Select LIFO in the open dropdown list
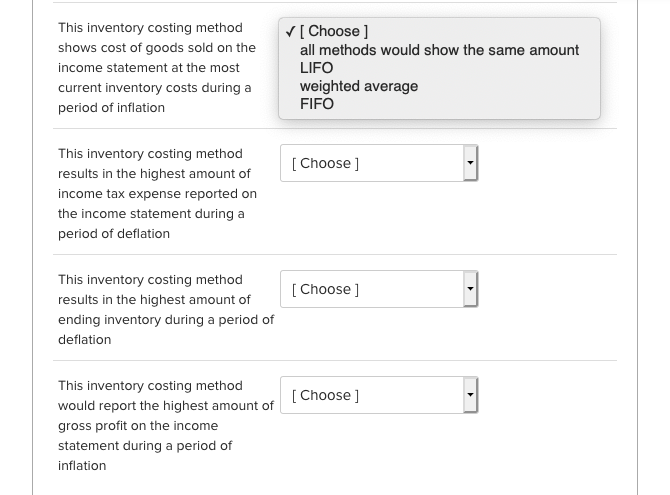 coord(317,68)
